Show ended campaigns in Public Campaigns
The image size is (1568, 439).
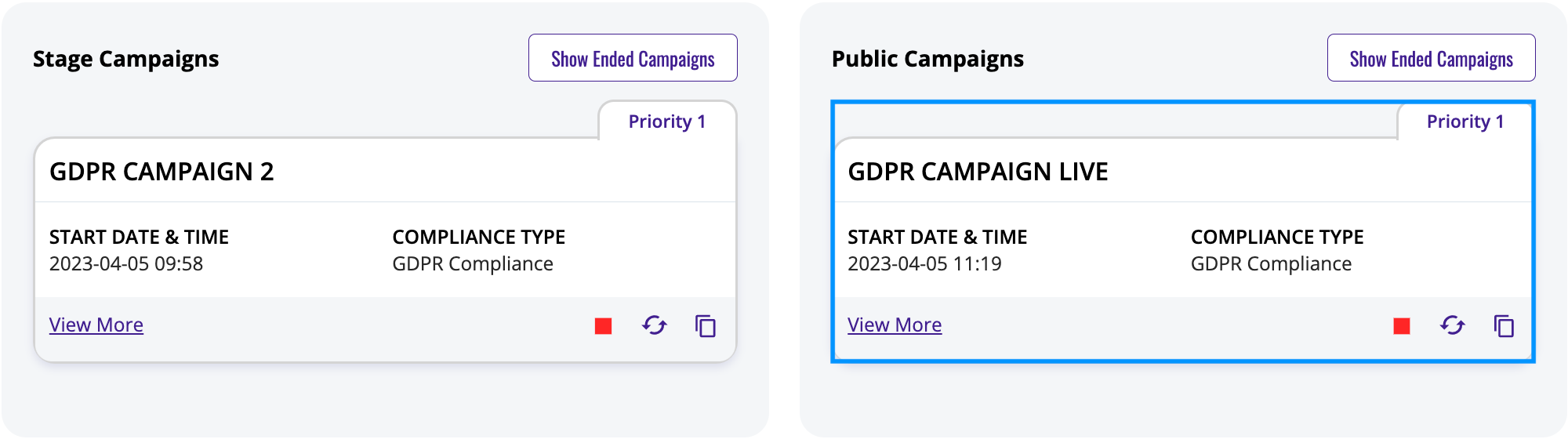pyautogui.click(x=1432, y=58)
